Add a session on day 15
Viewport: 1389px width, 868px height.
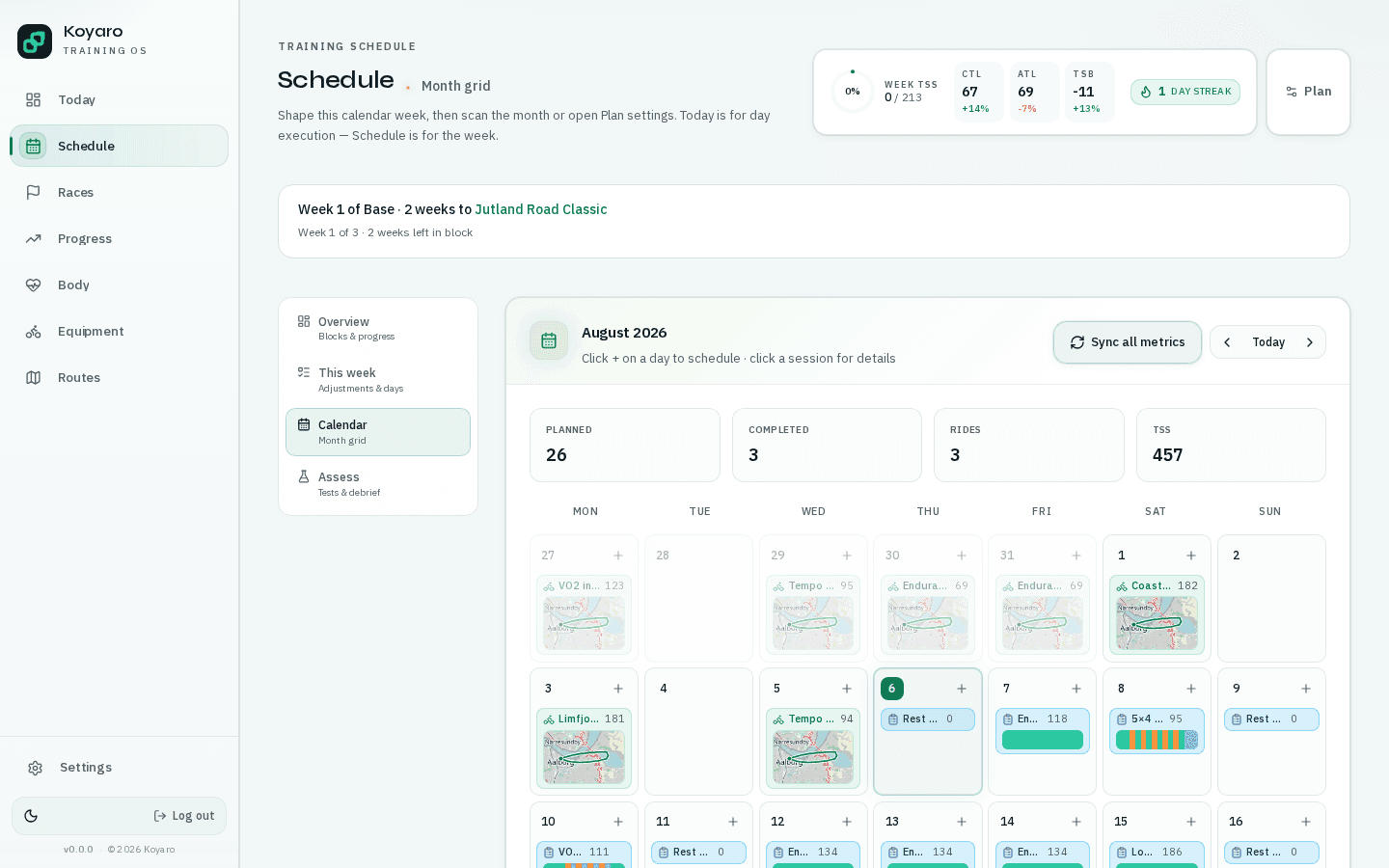1191,822
